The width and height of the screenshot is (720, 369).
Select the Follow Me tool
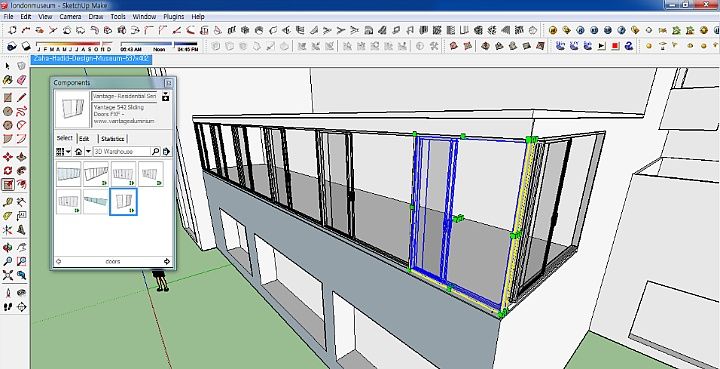(x=21, y=171)
